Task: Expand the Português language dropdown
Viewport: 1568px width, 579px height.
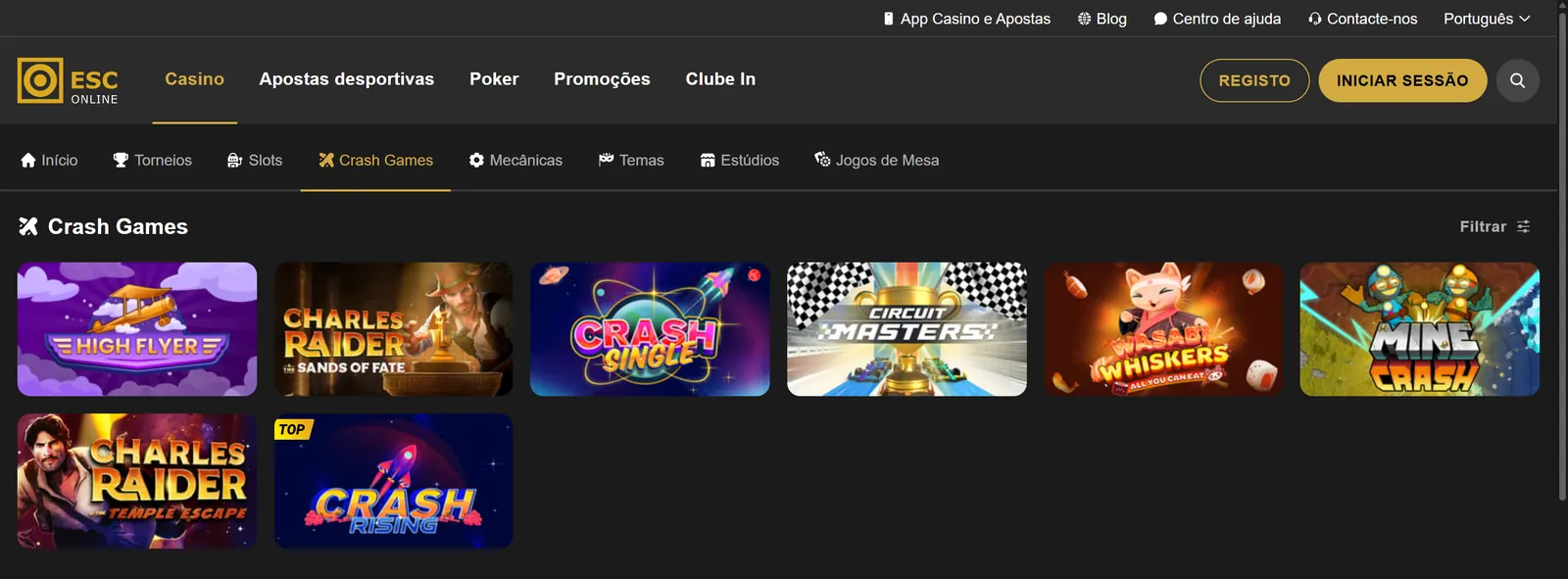Action: tap(1487, 19)
